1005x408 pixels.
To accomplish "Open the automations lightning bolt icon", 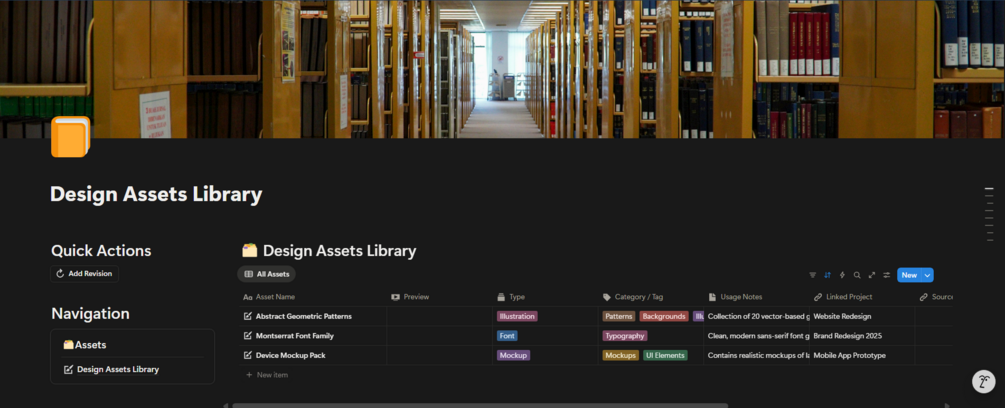I will 842,275.
